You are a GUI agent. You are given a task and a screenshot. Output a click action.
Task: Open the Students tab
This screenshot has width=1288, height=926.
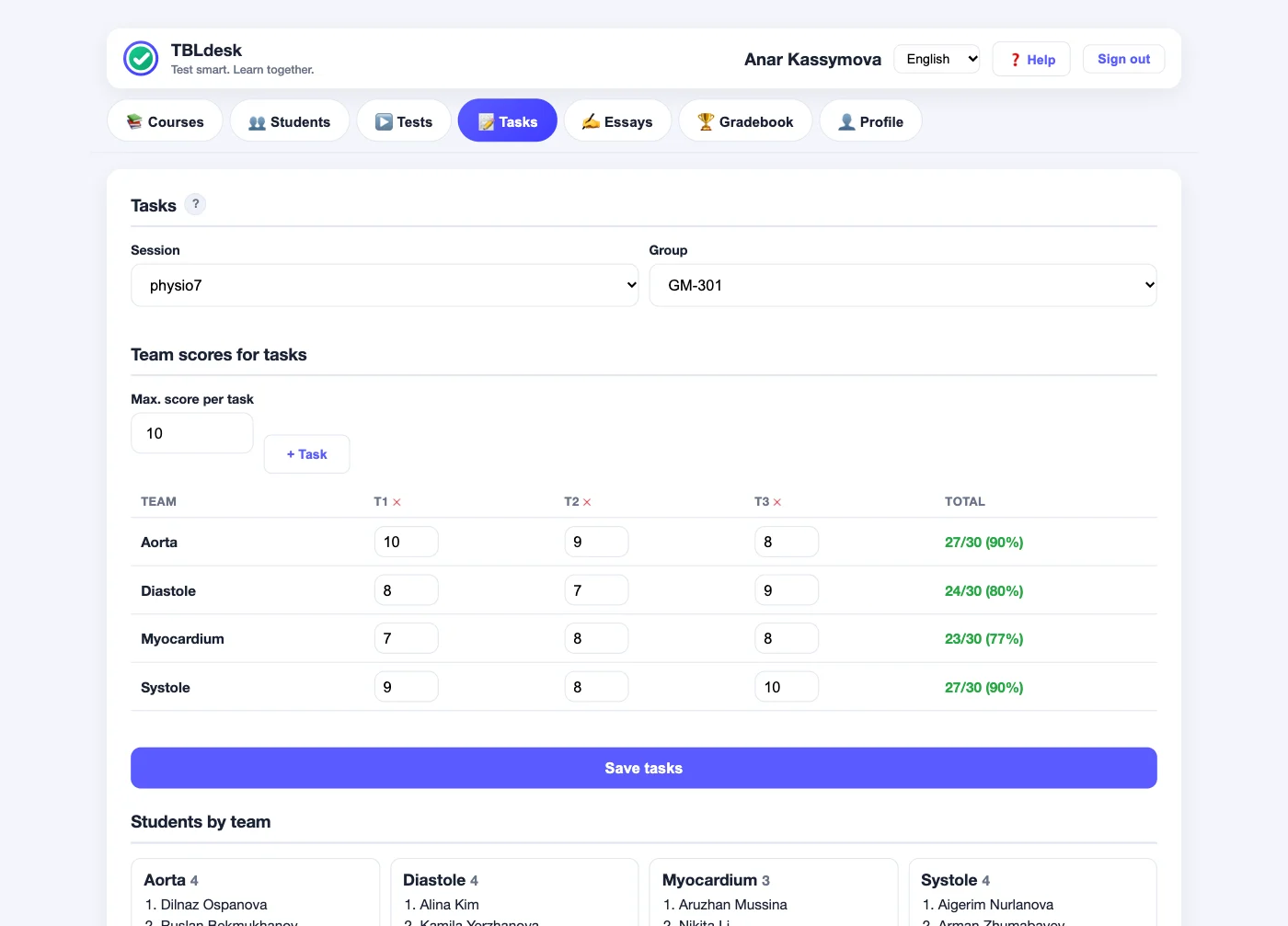point(289,121)
